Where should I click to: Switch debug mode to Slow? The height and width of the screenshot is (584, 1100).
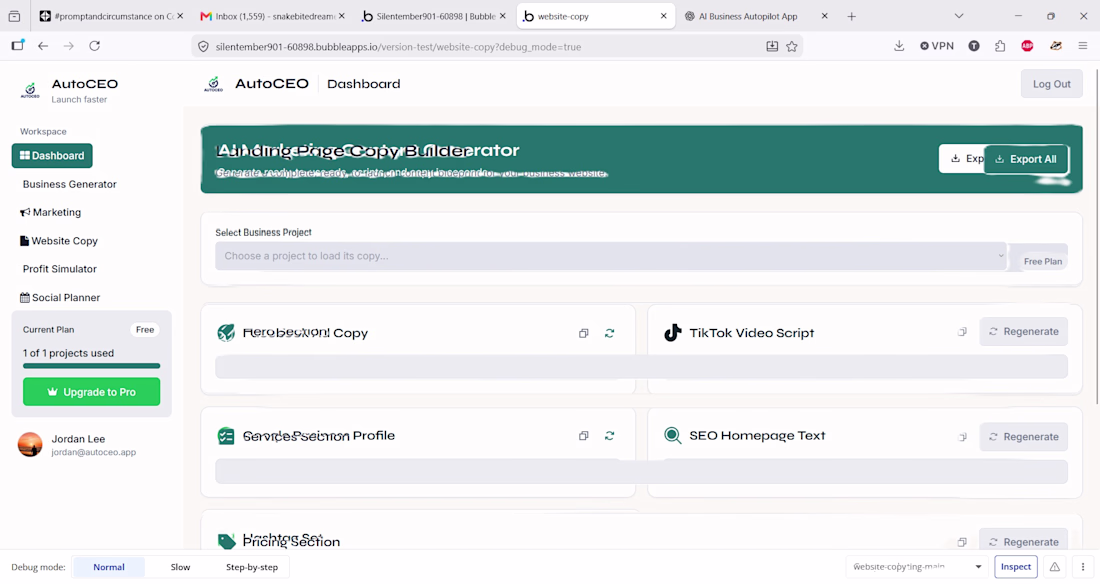click(180, 567)
